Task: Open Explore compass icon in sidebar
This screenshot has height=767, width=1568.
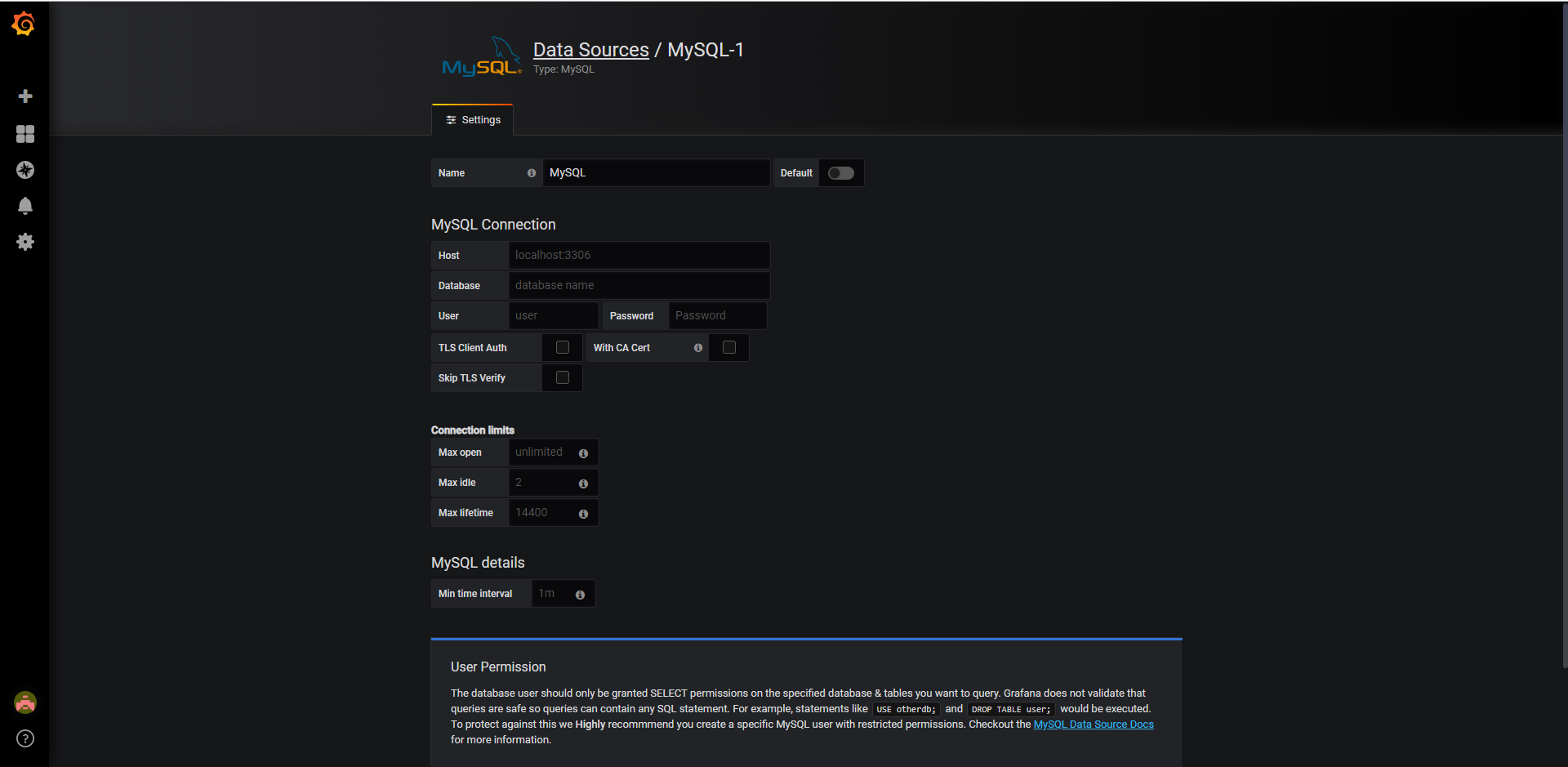Action: [25, 170]
